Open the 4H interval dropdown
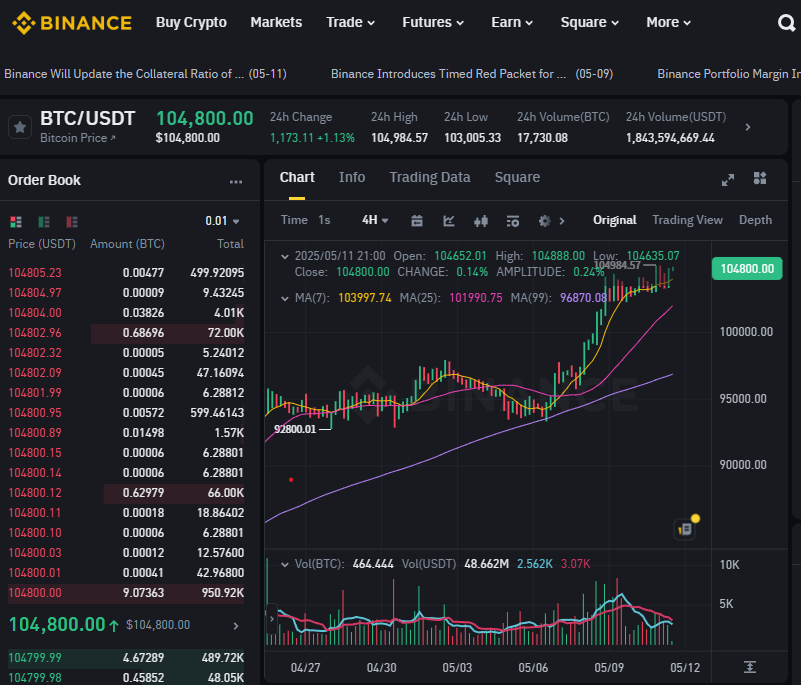This screenshot has height=685, width=801. 375,220
